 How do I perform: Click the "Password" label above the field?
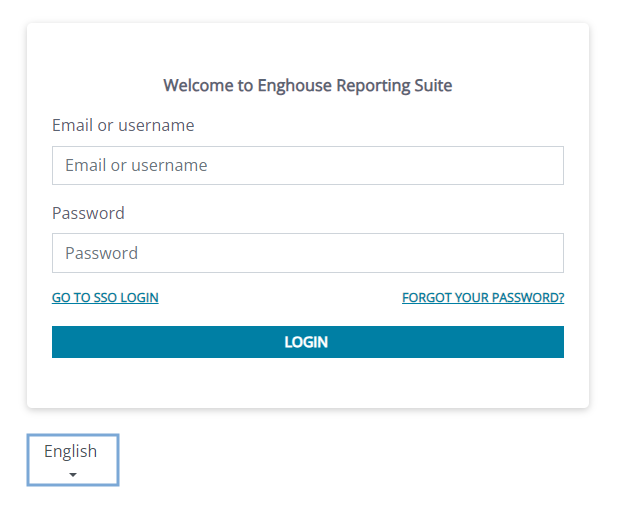[88, 213]
